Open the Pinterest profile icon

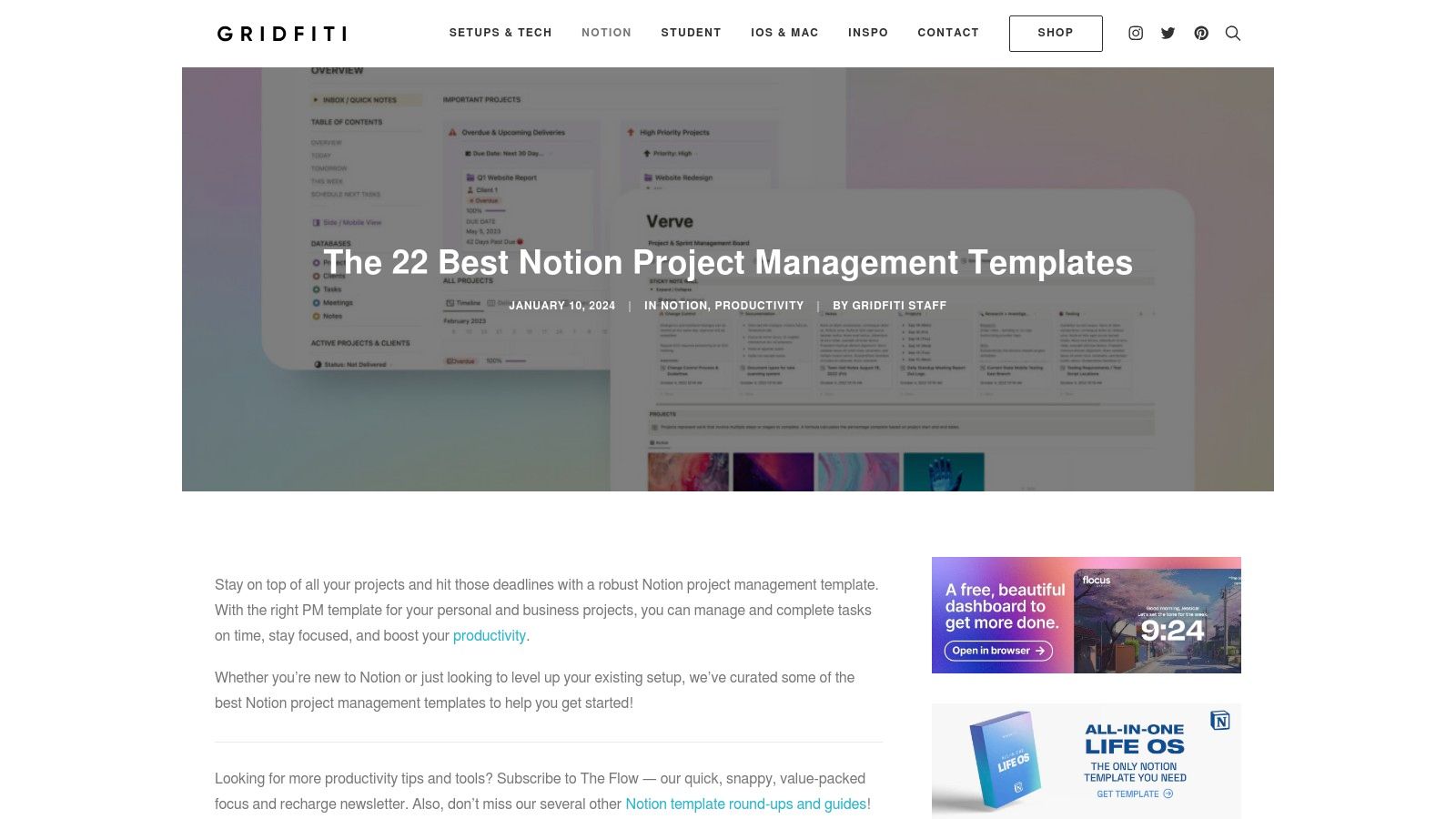click(x=1201, y=33)
